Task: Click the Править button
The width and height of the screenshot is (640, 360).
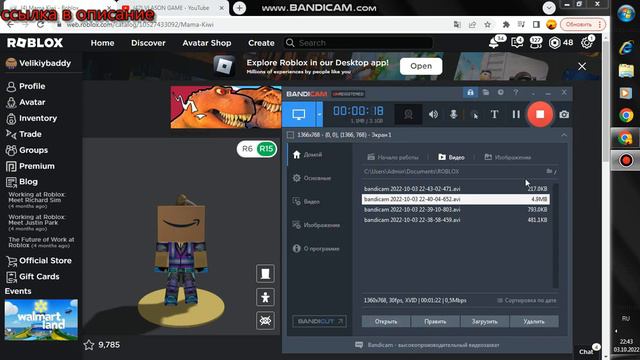Action: pos(435,321)
